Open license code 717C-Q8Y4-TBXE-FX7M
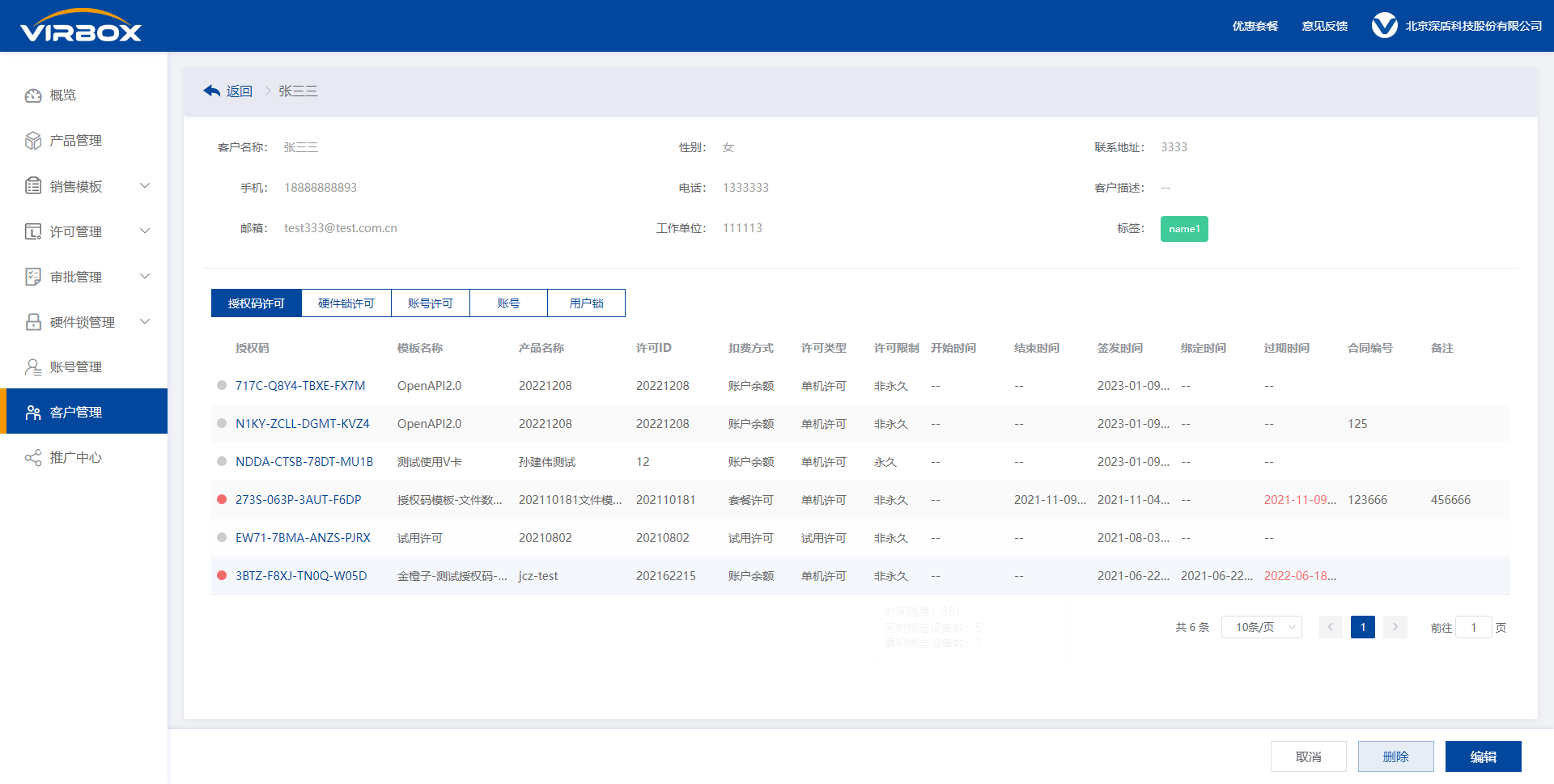This screenshot has width=1554, height=784. click(300, 386)
